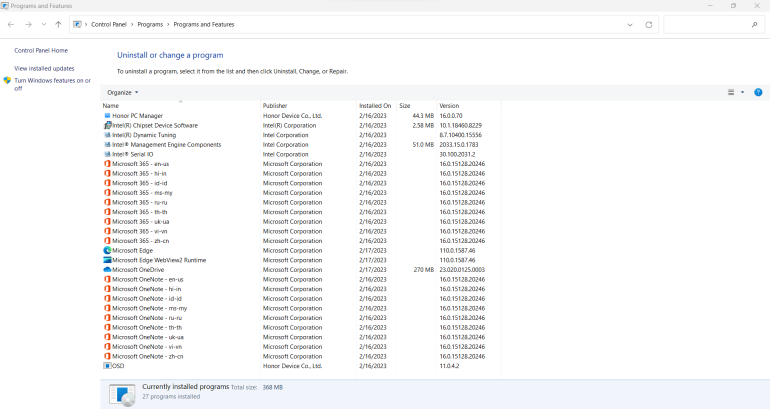Screen dimensions: 770x409
Task: Expand the address bar history dropdown
Action: 629,24
